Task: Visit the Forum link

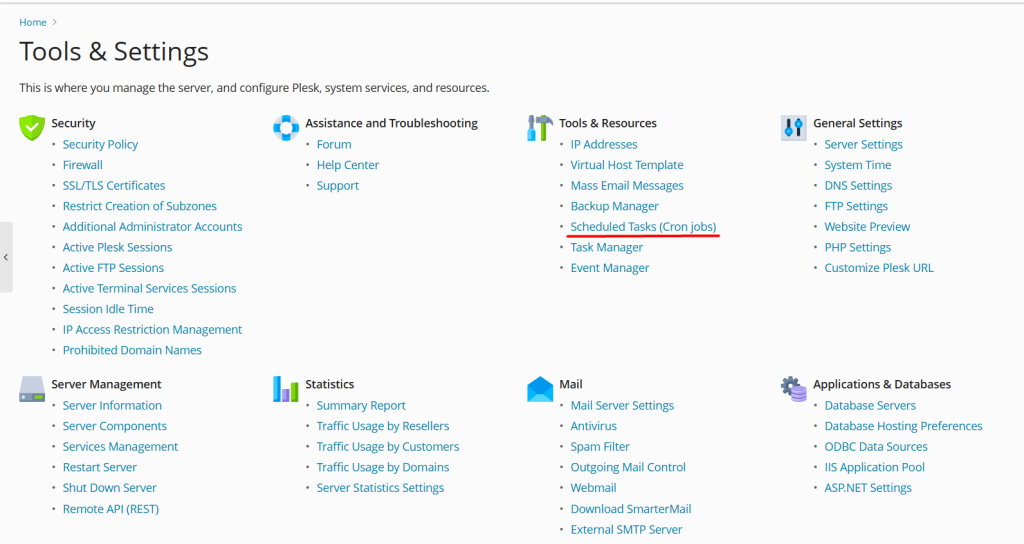Action: [x=334, y=144]
